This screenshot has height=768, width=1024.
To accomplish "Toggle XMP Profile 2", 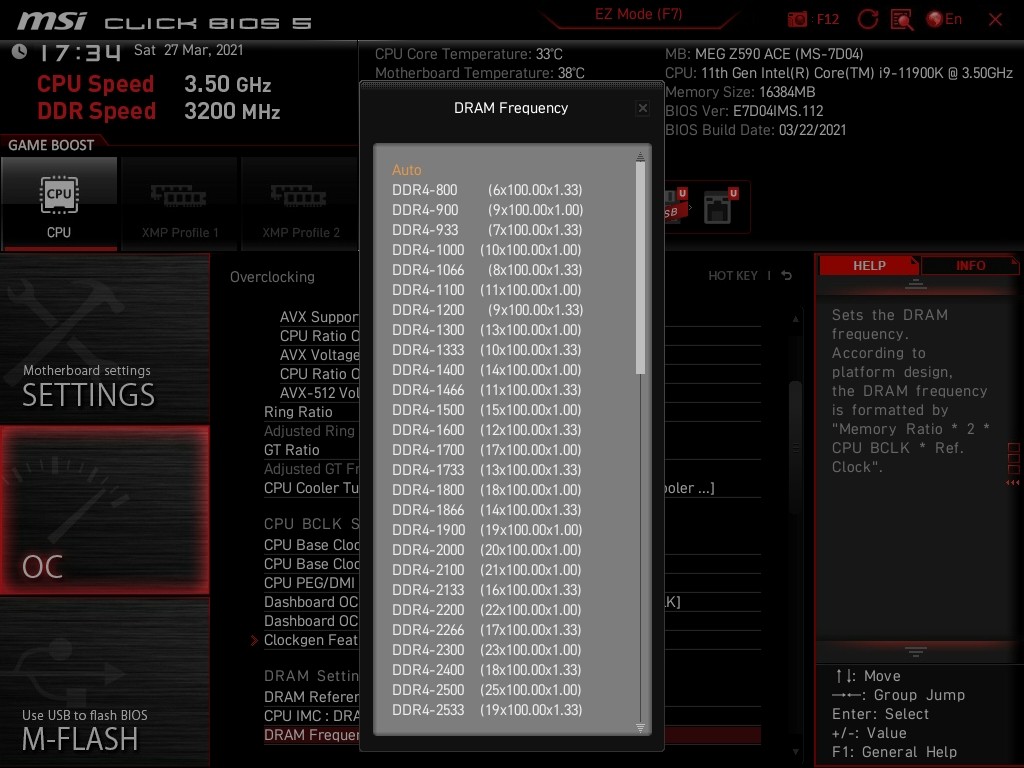I will point(300,203).
